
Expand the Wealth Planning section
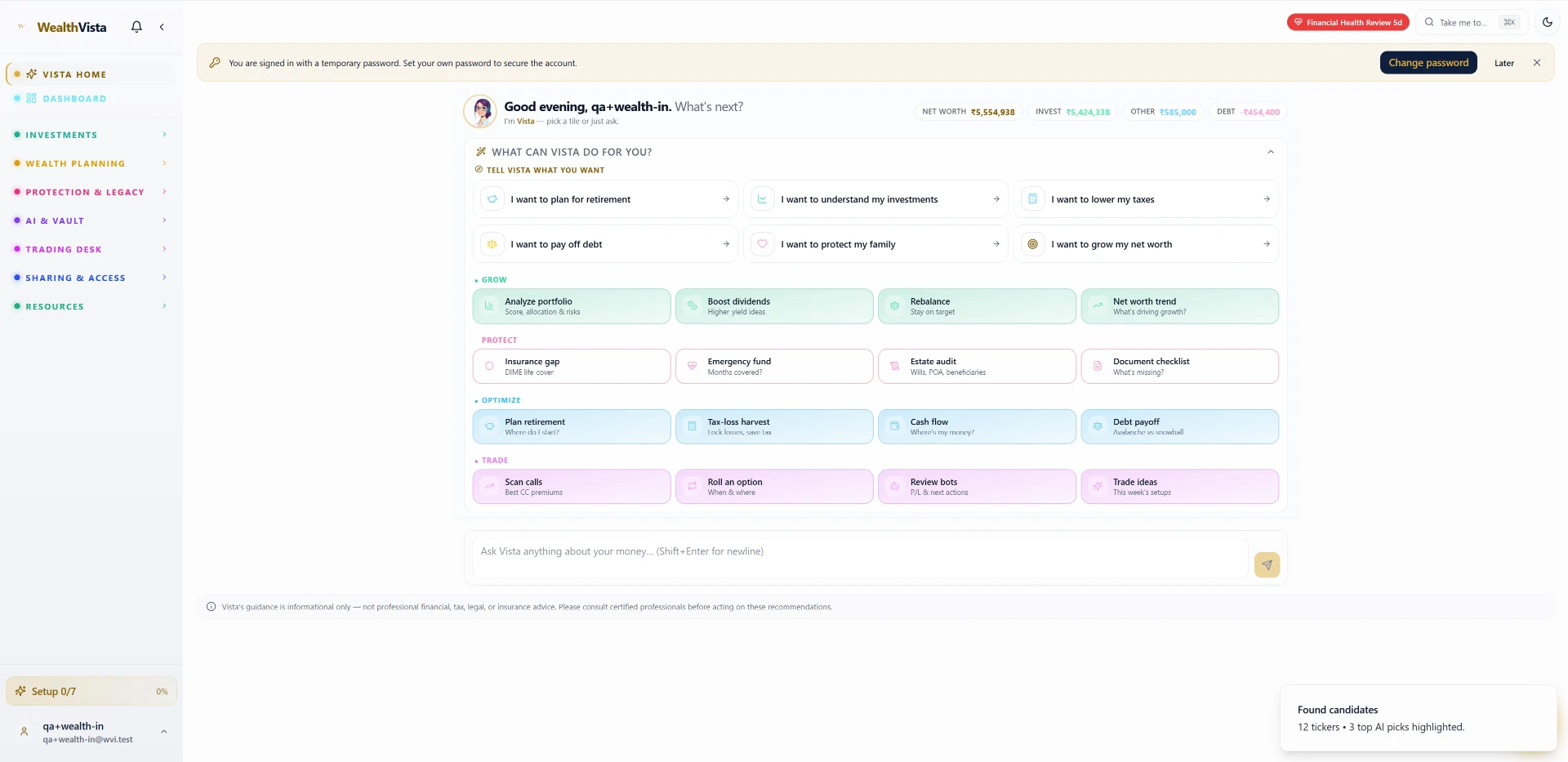click(90, 163)
